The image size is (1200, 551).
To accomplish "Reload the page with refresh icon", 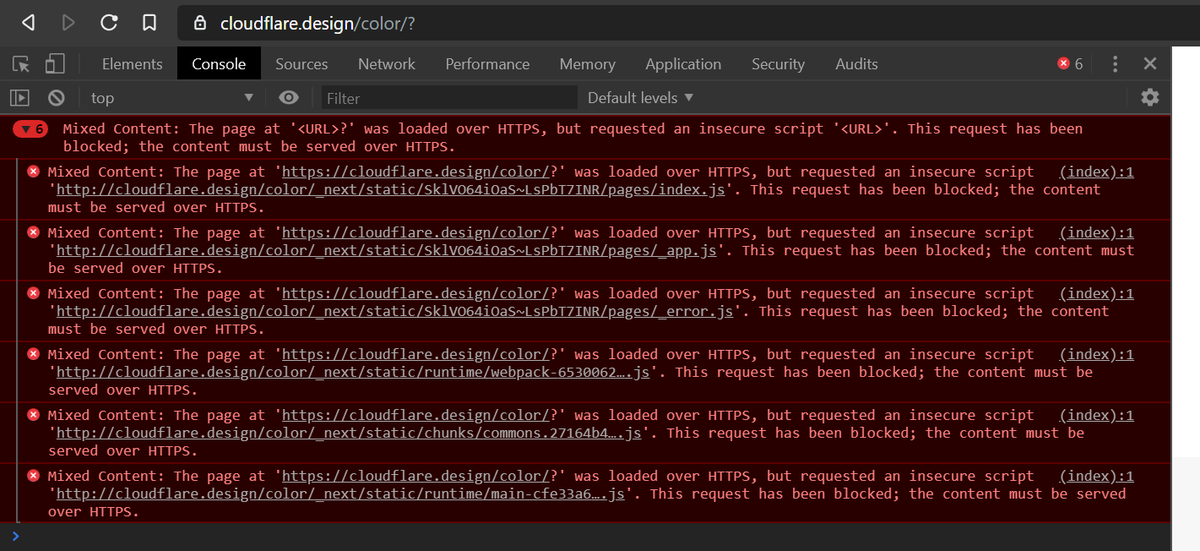I will [x=109, y=22].
